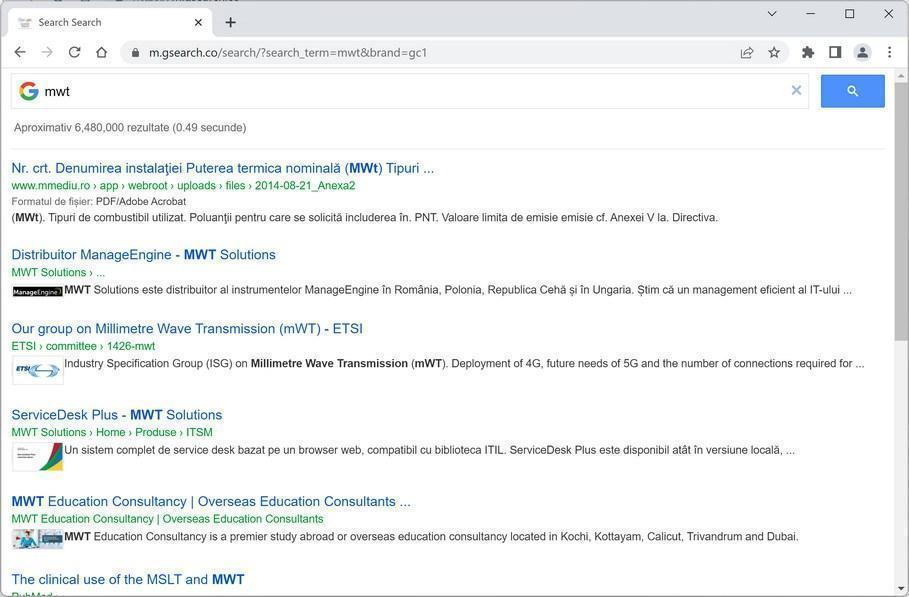Screen dimensions: 909x597
Task: Click the ETSI logo thumbnail
Action: (38, 370)
